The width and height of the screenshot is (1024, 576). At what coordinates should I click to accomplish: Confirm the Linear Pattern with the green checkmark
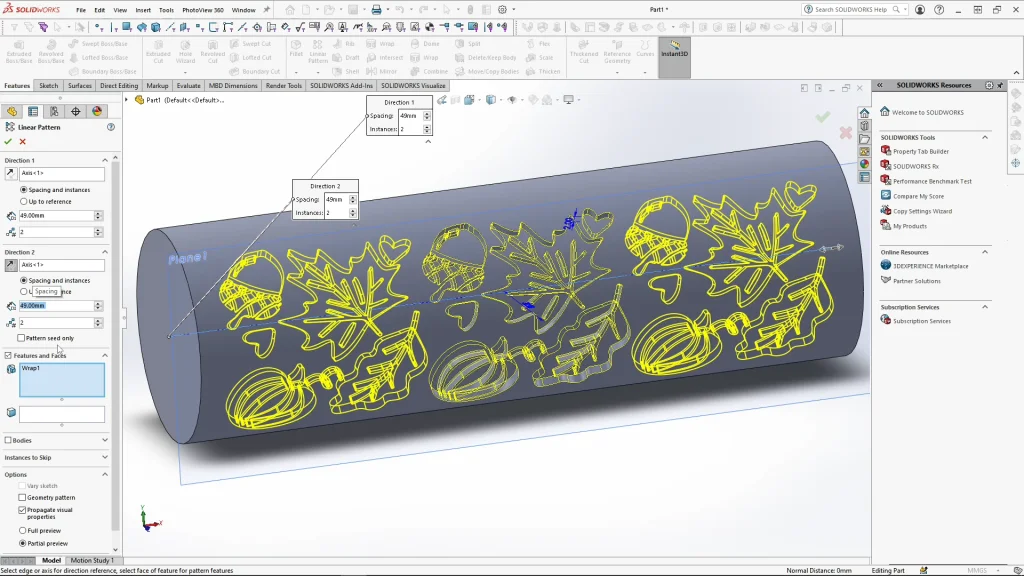click(x=8, y=142)
